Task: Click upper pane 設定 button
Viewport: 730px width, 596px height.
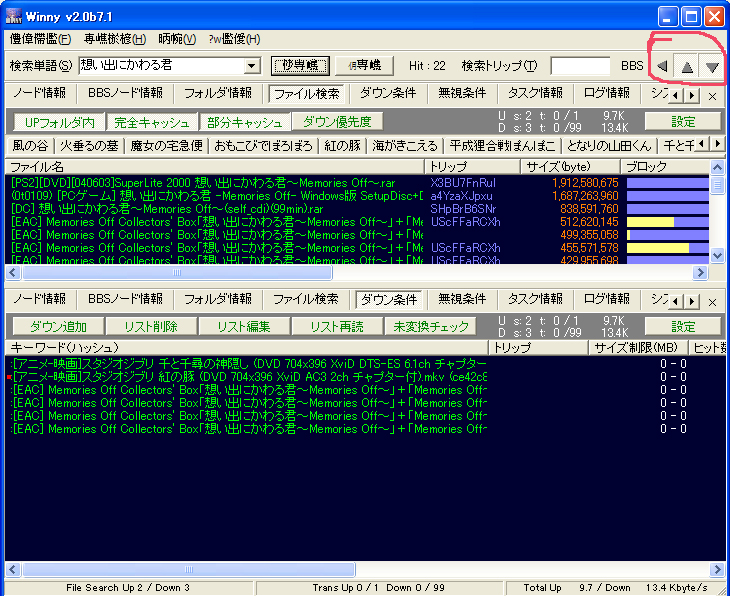Action: click(x=683, y=122)
